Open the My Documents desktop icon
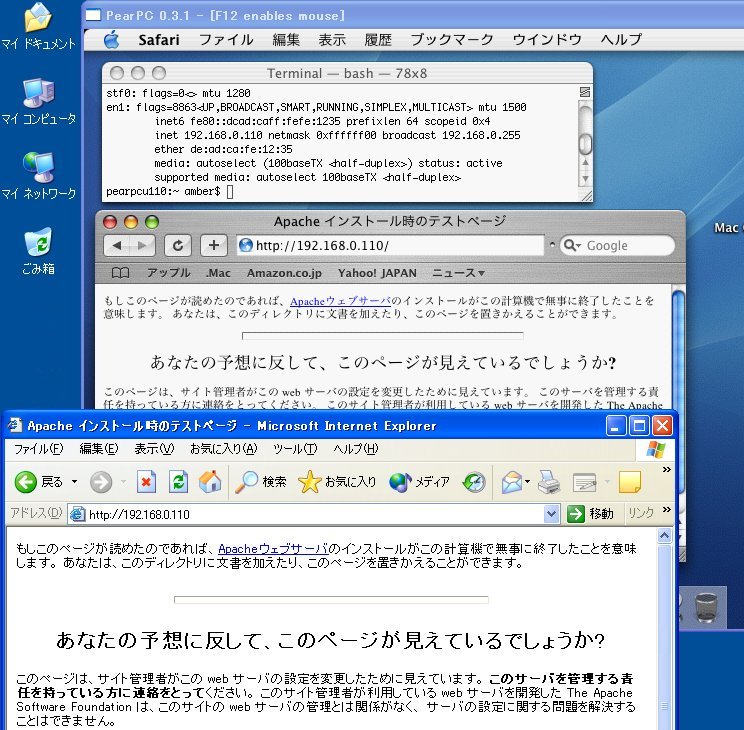Screen dimensions: 744x730 38,27
